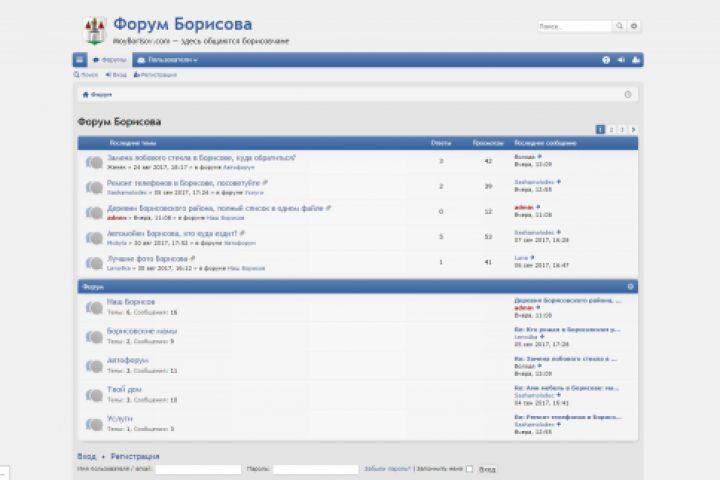Click the login arrow icon in navbar

621,60
